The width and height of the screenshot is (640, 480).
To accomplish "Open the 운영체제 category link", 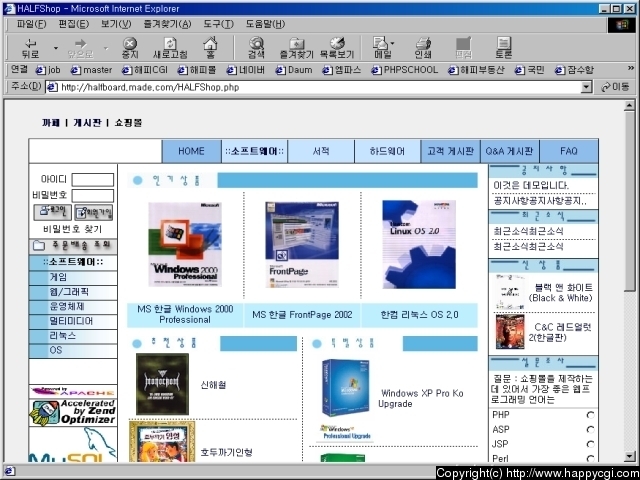I will coord(67,307).
